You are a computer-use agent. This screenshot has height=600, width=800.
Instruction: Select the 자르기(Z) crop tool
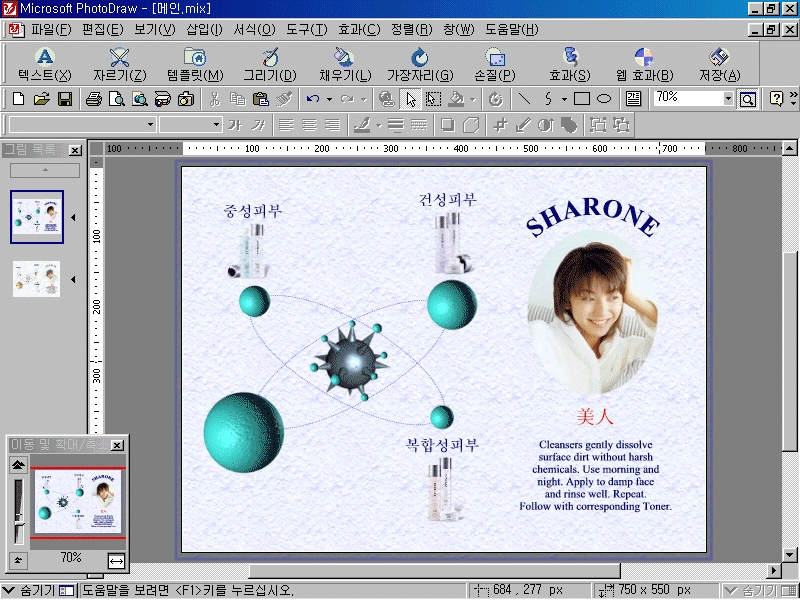119,64
